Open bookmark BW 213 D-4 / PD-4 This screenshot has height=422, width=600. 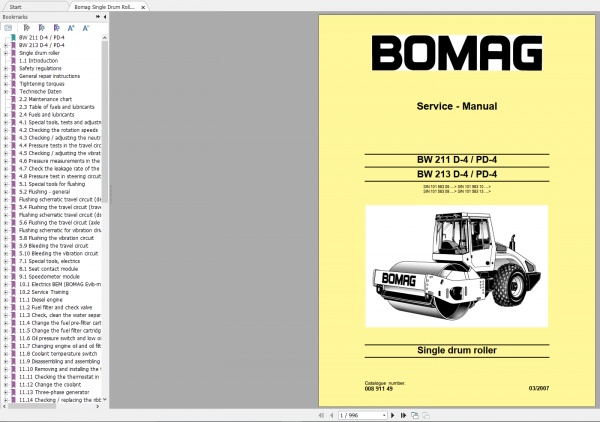42,45
